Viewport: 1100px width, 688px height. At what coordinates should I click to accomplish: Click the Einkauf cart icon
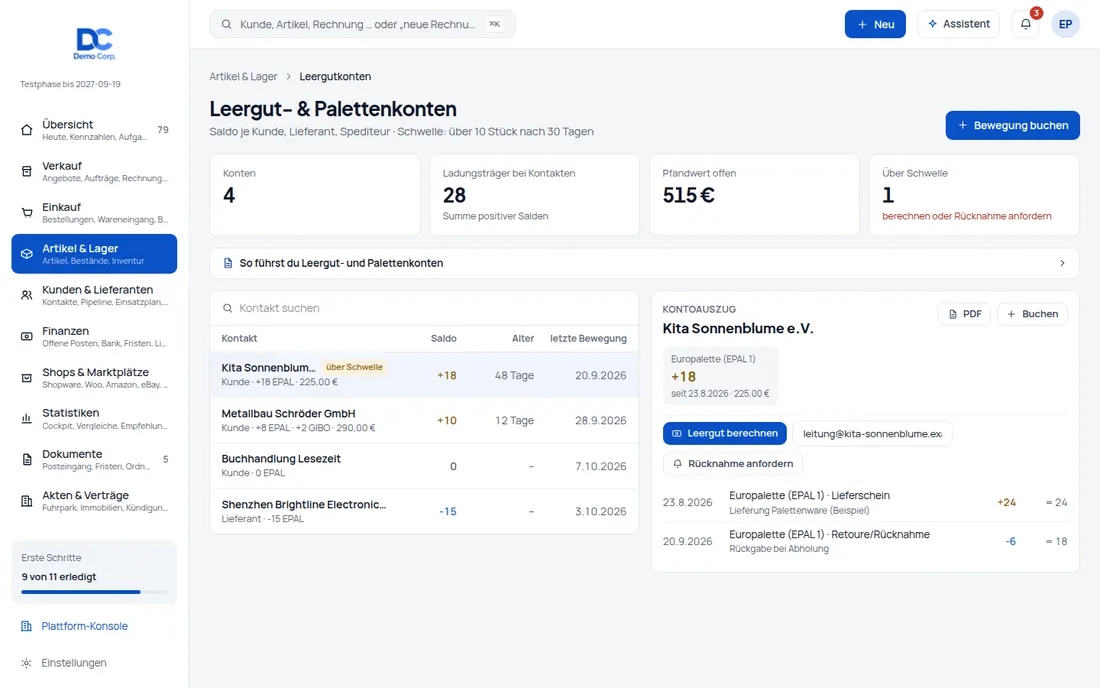(x=27, y=213)
